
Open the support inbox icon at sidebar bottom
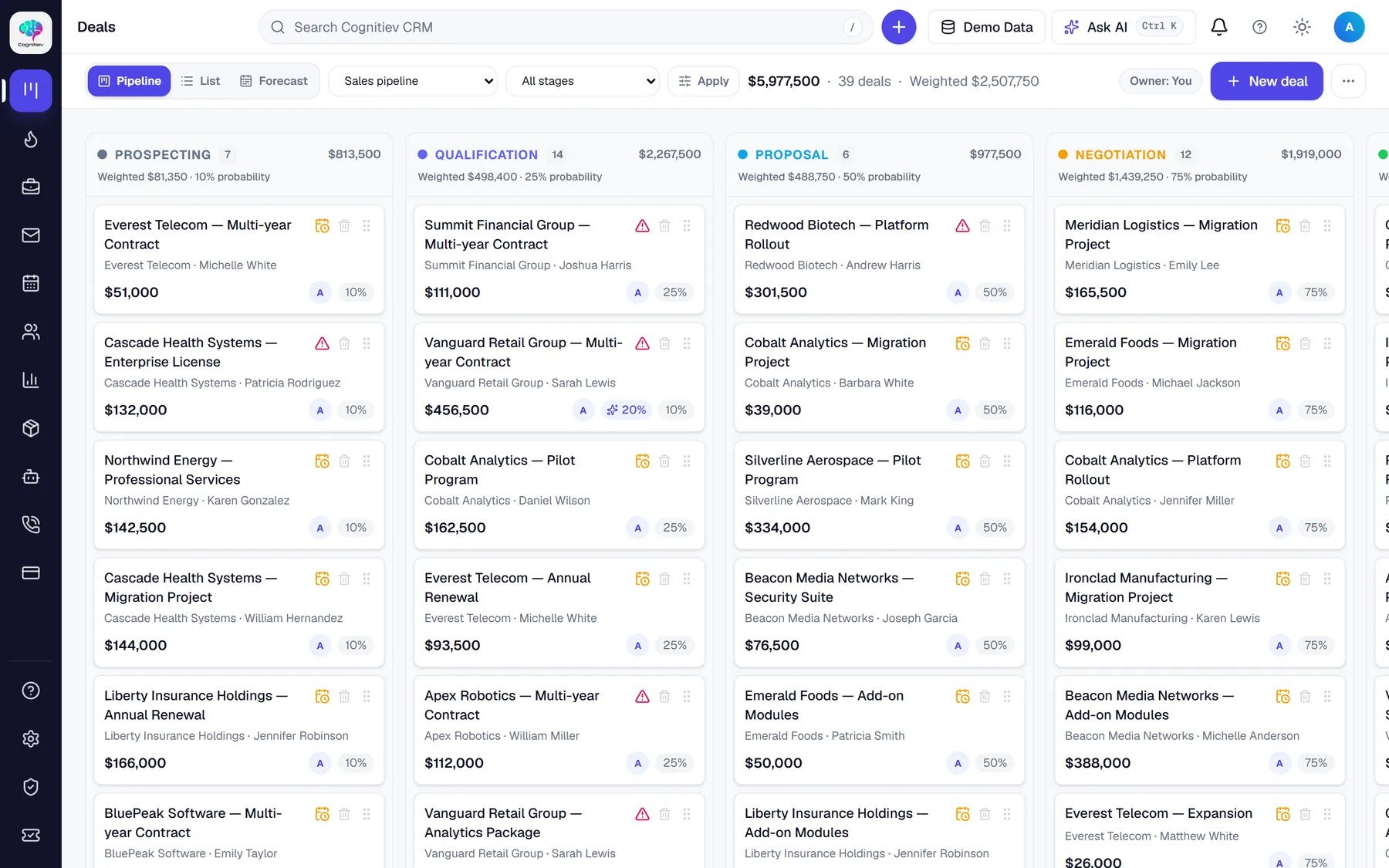[31, 835]
